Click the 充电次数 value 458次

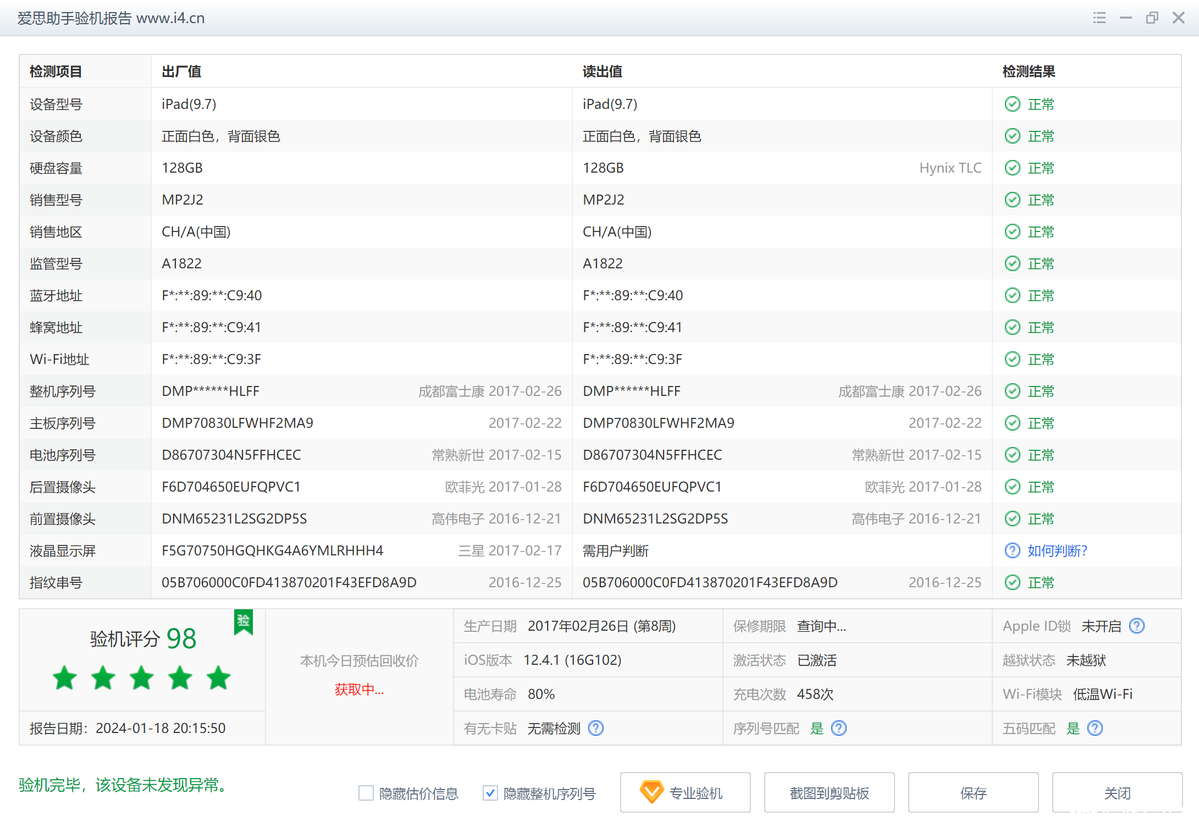pos(815,694)
